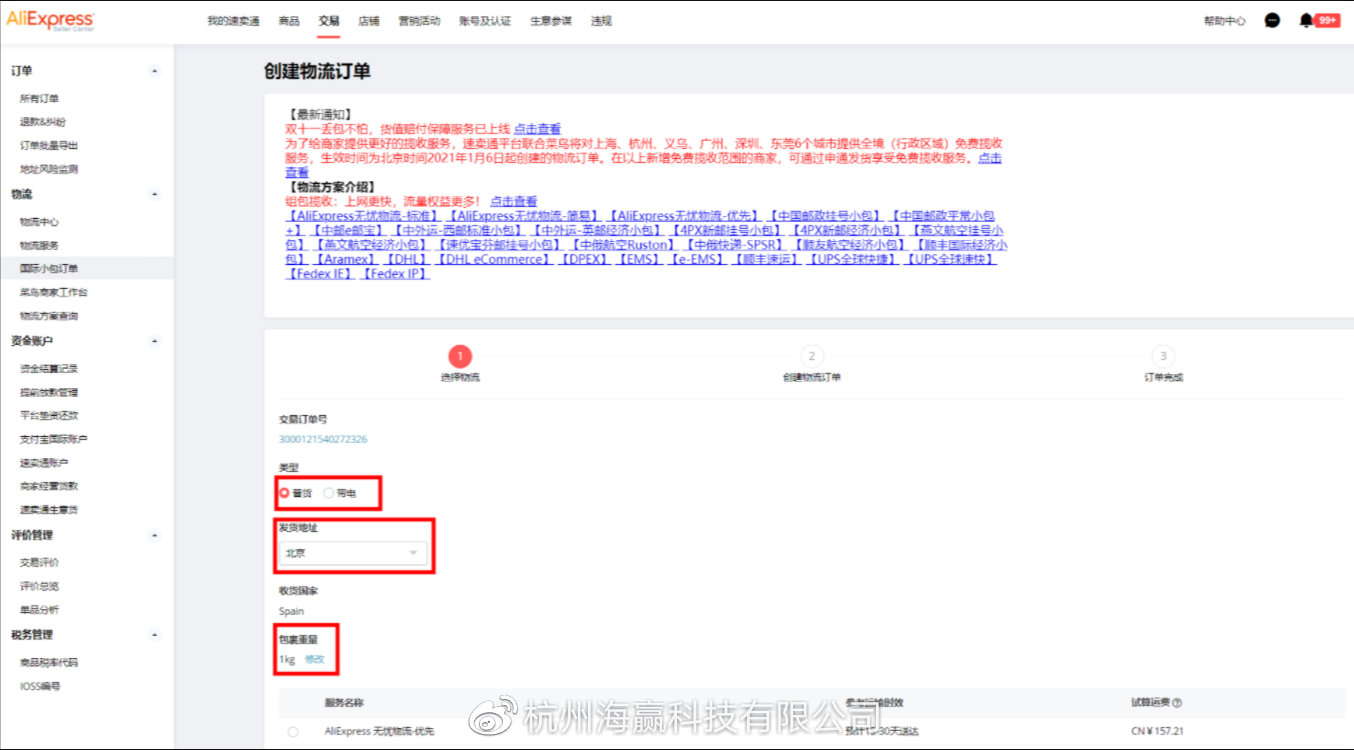This screenshot has height=750, width=1354.
Task: Go to 物流服务 in the sidebar
Action: pos(39,245)
